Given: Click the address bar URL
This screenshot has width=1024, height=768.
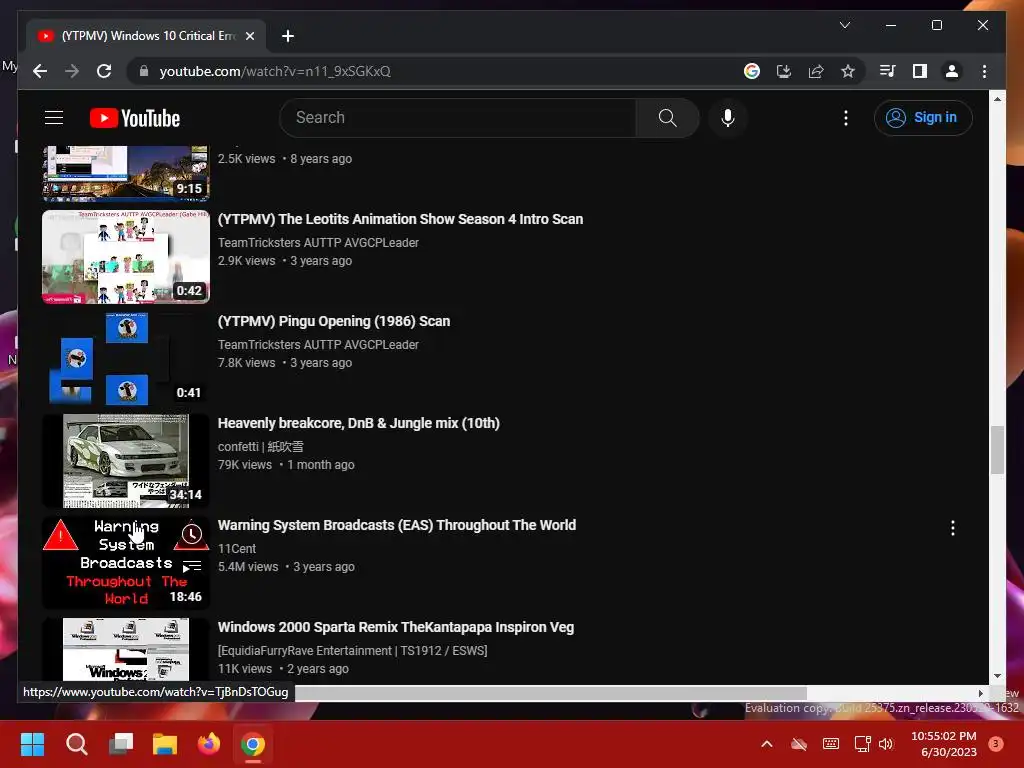Looking at the screenshot, I should coord(275,71).
